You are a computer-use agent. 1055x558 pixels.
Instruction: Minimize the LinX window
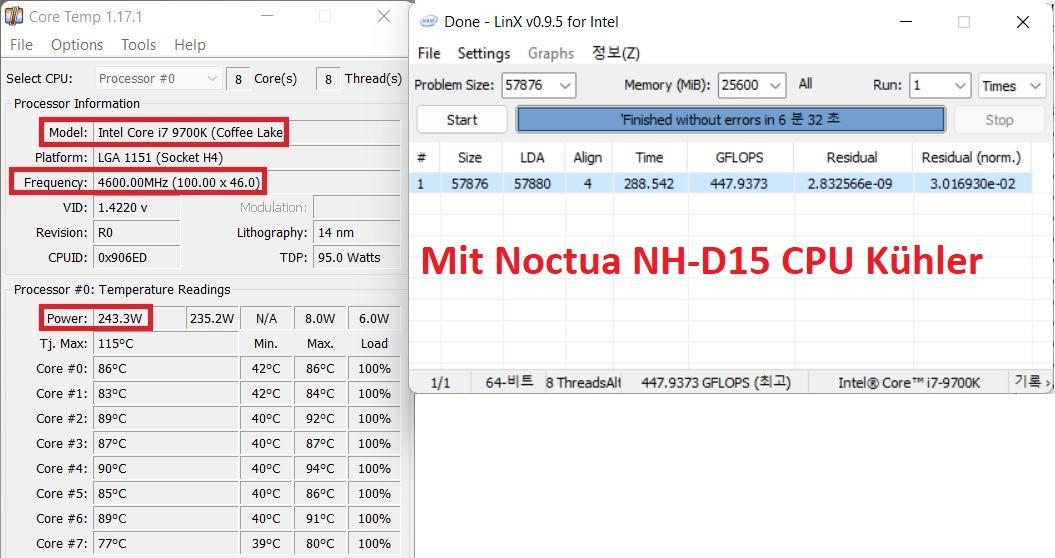tap(906, 22)
